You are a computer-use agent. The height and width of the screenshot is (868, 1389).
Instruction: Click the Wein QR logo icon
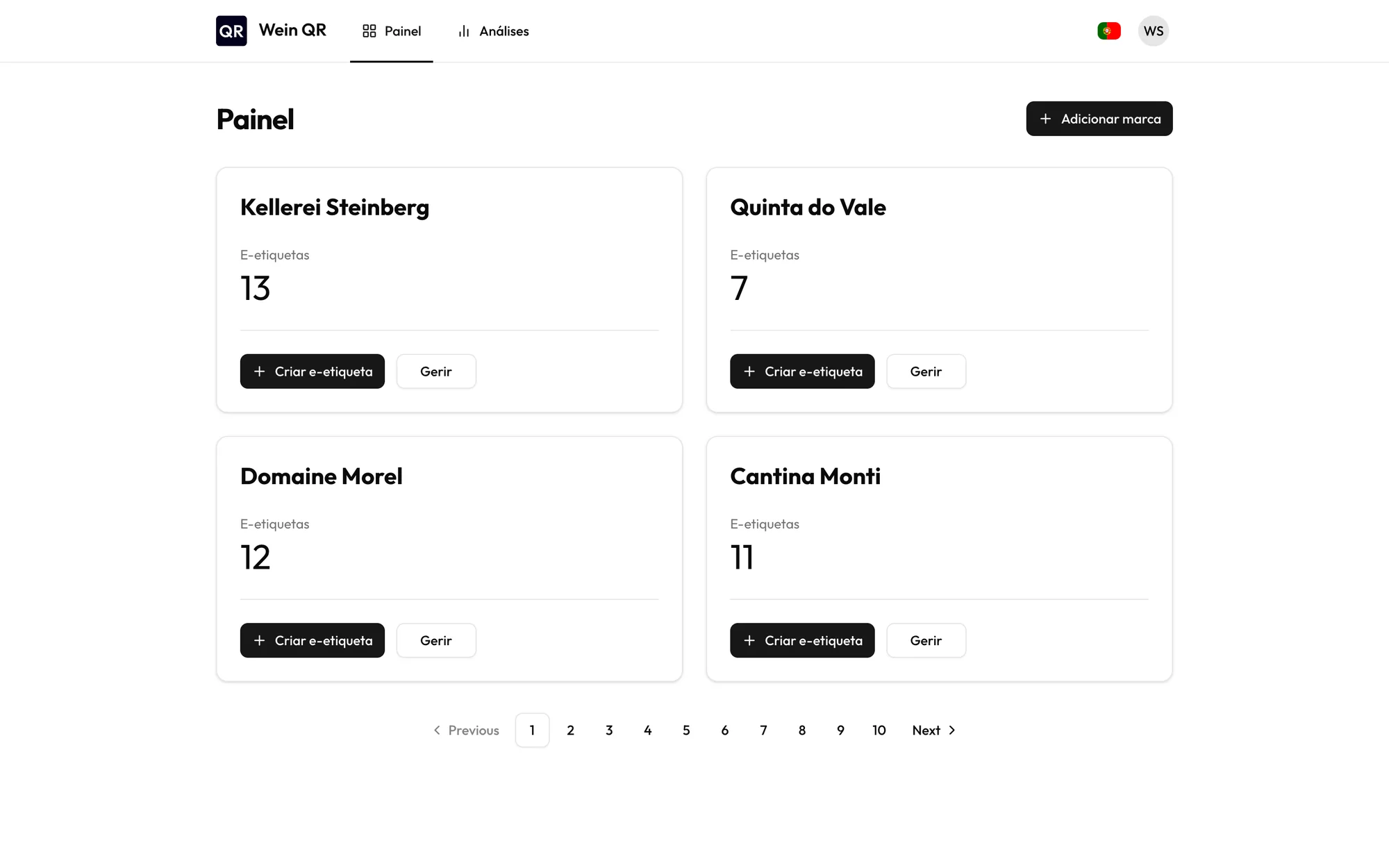point(231,31)
